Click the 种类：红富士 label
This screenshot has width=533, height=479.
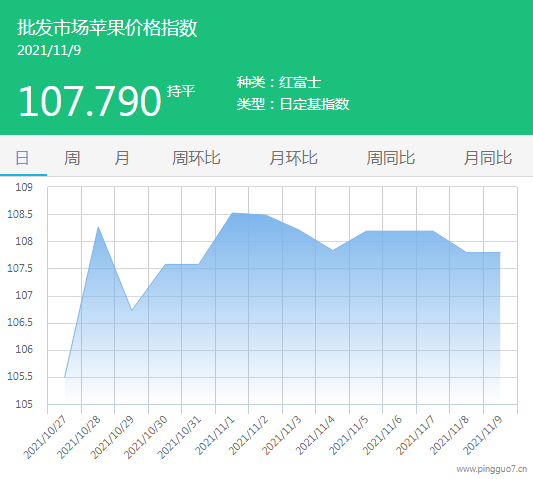[279, 82]
